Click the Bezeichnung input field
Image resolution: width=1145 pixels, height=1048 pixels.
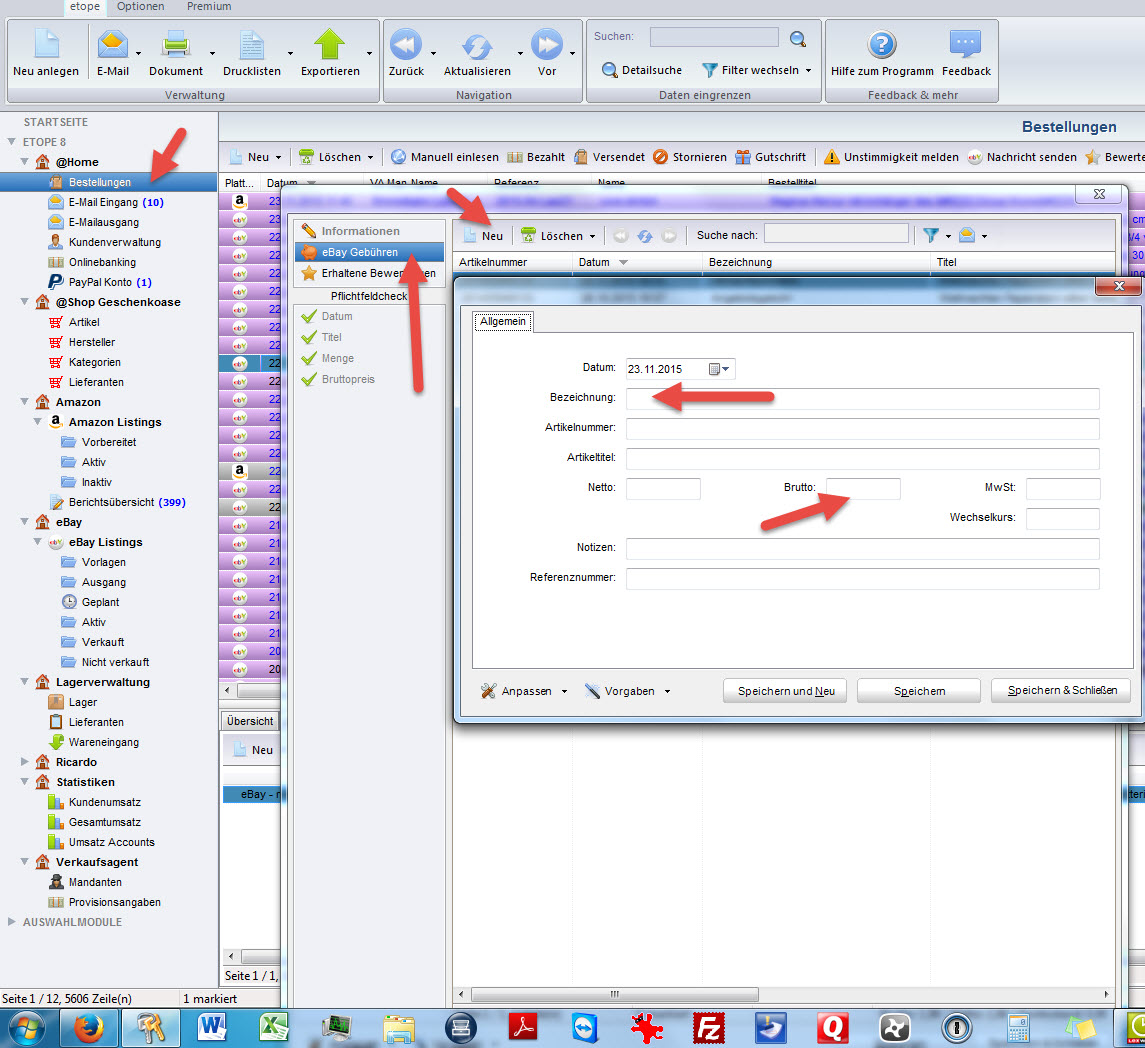pos(862,399)
